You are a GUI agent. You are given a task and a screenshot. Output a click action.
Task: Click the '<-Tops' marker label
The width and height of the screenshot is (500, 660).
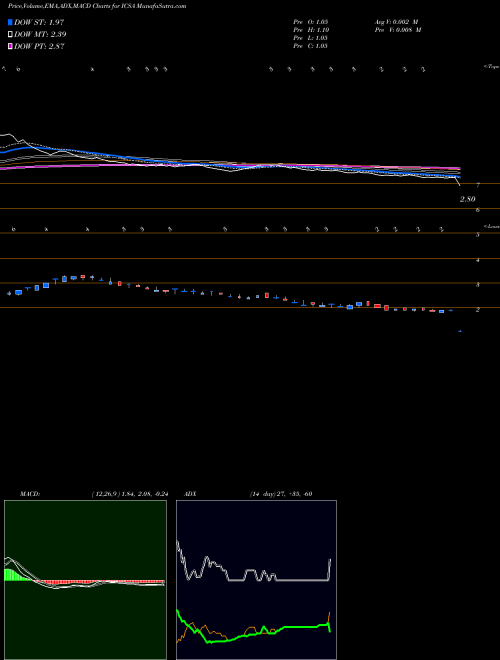click(x=491, y=67)
